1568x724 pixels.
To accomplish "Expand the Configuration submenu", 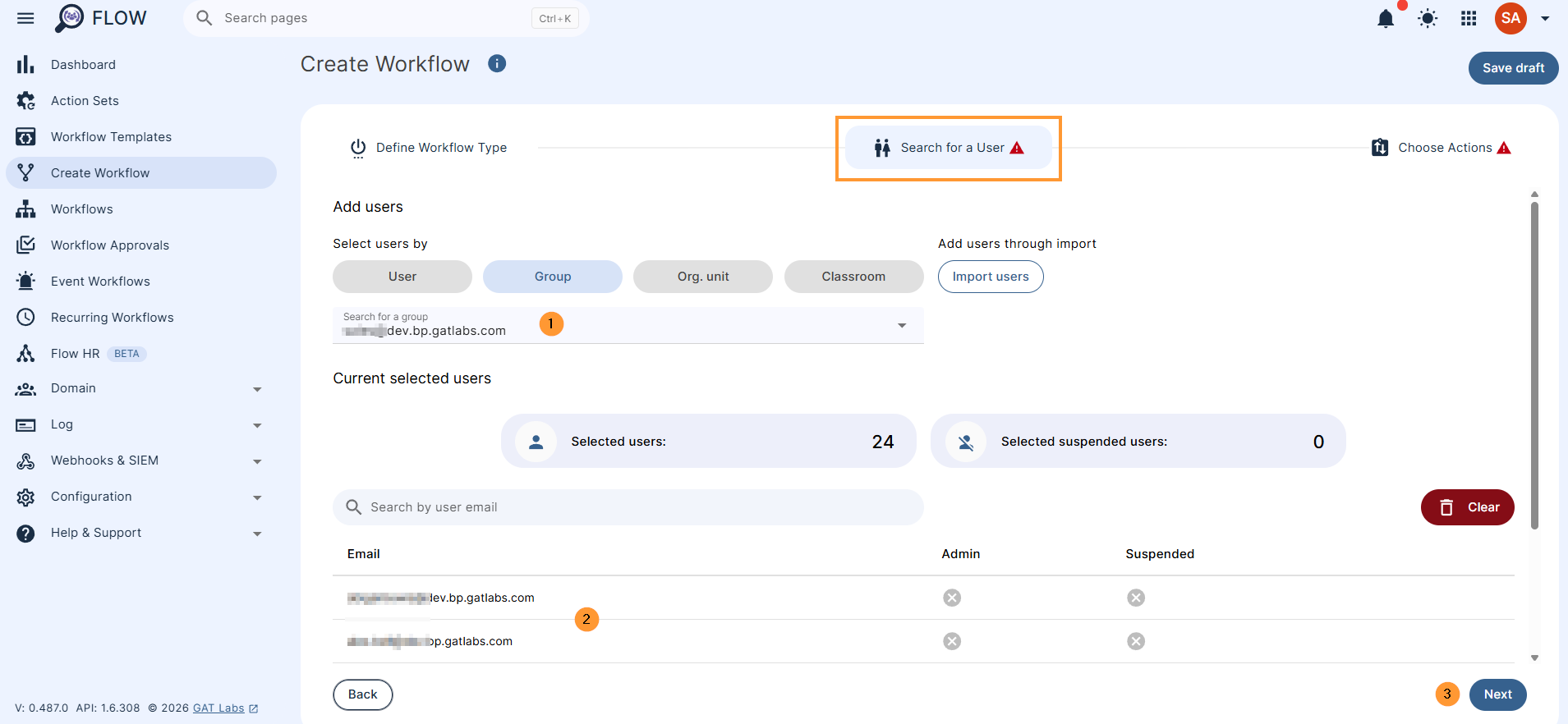I will [257, 497].
